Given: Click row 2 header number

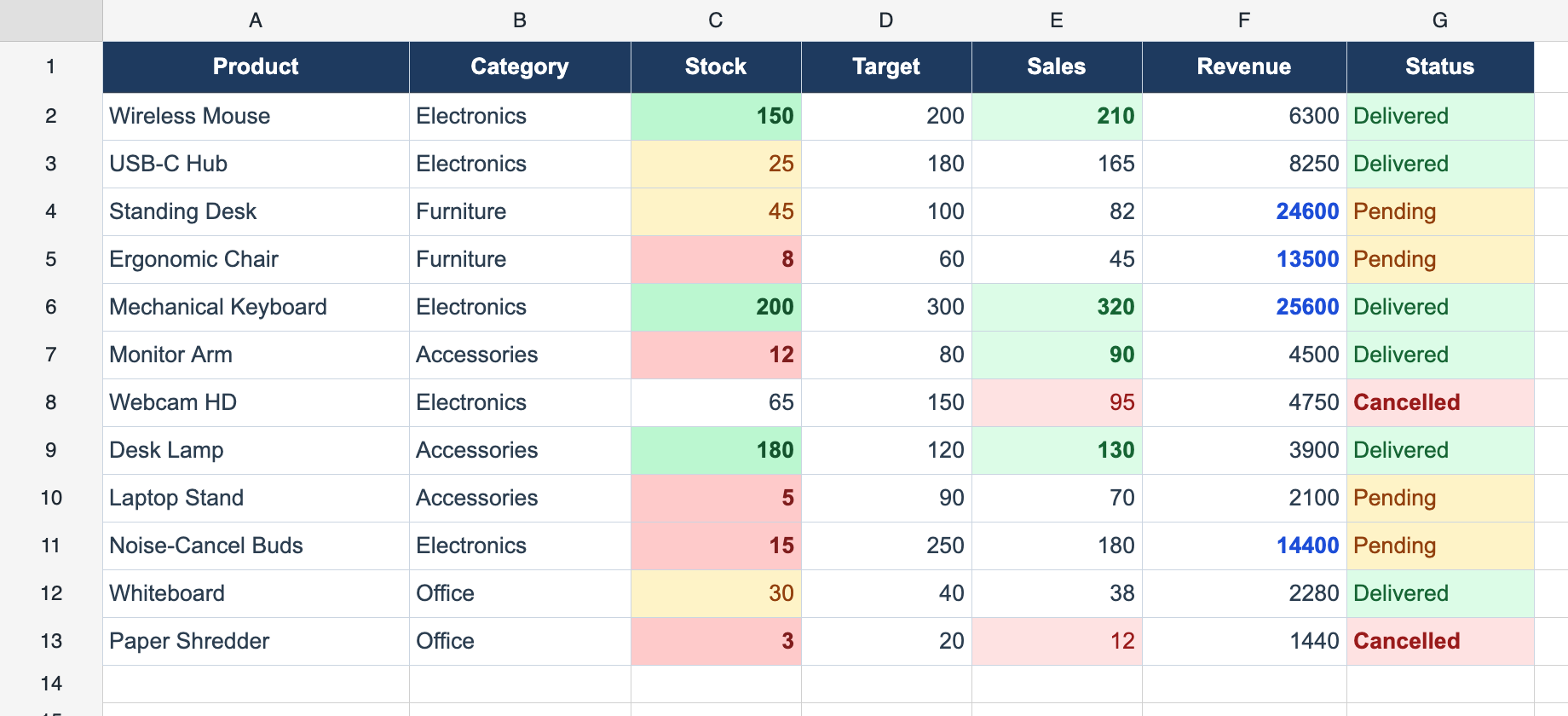Looking at the screenshot, I should click(x=51, y=116).
